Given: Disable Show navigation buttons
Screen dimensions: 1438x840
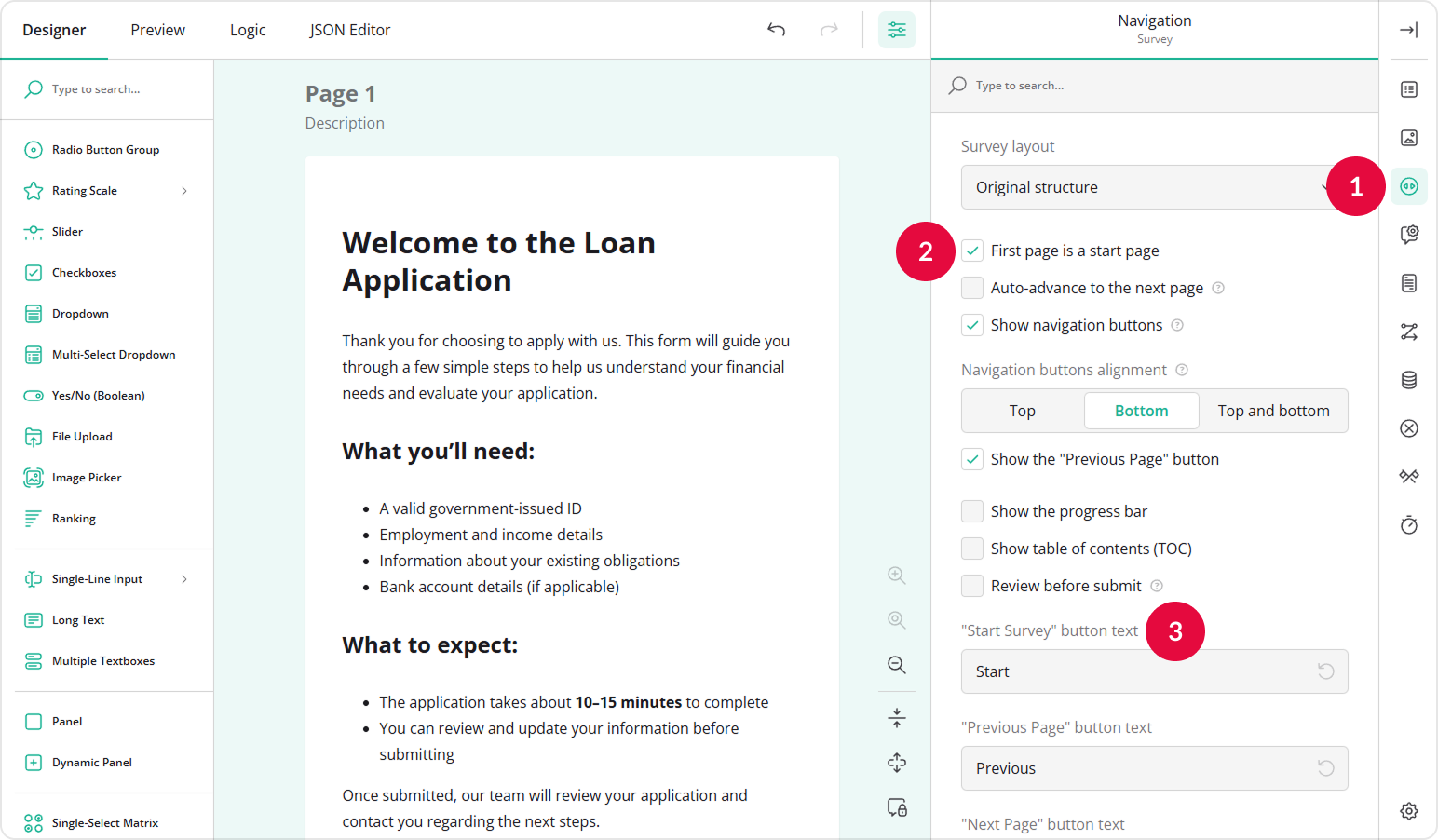Looking at the screenshot, I should point(972,324).
